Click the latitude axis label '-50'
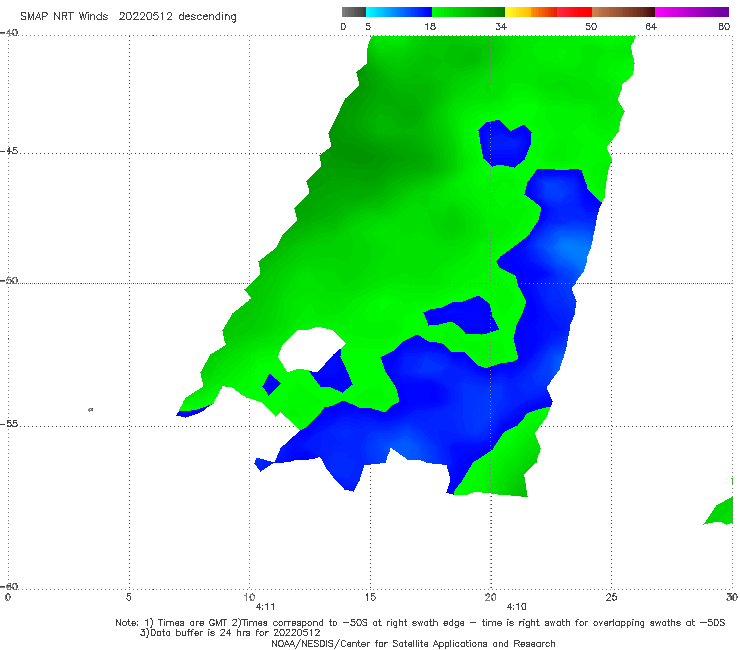740x650 pixels. (9, 280)
